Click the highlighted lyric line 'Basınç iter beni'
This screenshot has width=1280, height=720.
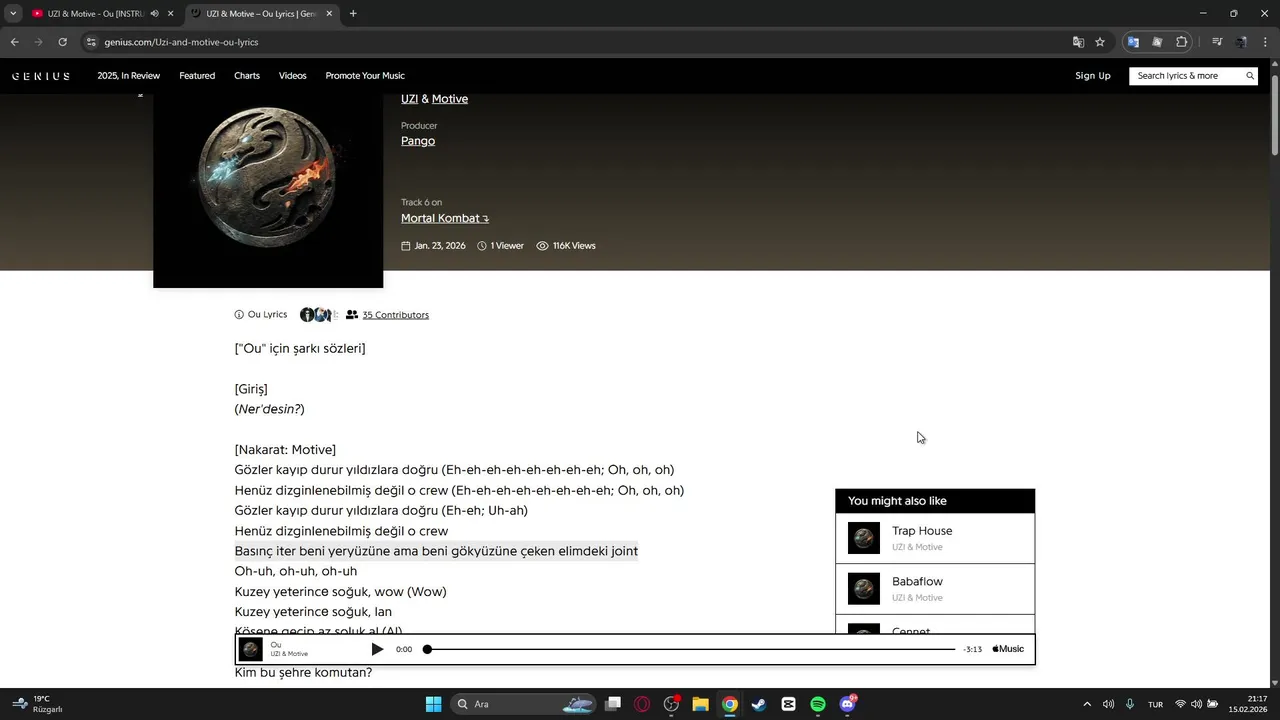tap(436, 551)
